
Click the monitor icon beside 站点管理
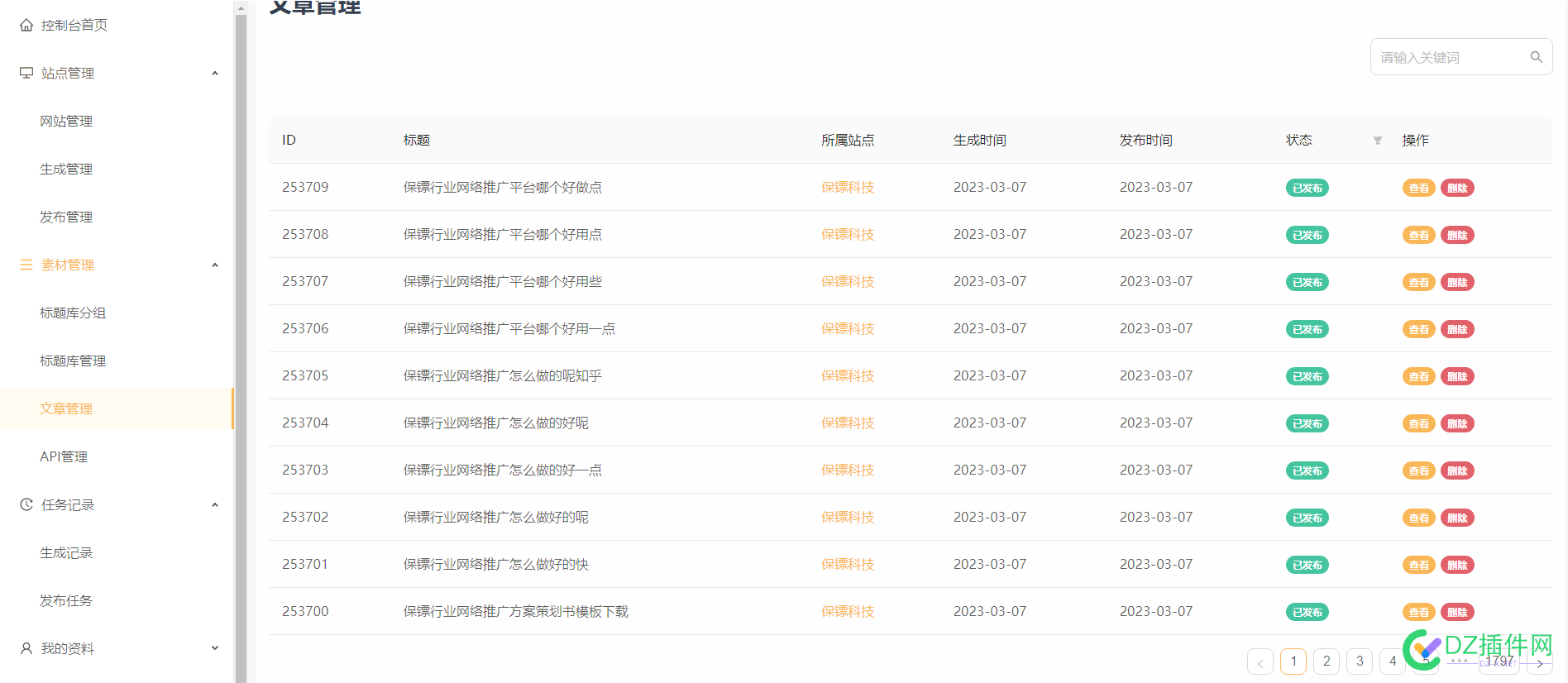(x=26, y=74)
